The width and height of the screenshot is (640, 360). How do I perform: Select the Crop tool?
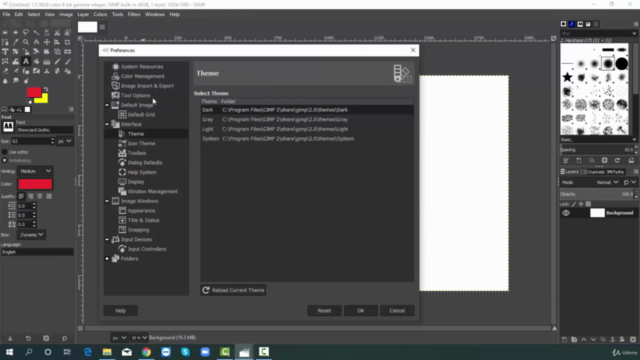click(x=68, y=42)
